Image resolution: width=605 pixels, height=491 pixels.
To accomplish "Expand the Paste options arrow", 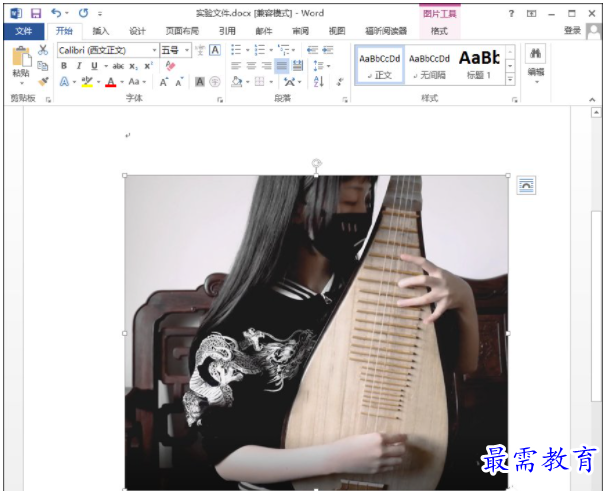I will point(21,83).
